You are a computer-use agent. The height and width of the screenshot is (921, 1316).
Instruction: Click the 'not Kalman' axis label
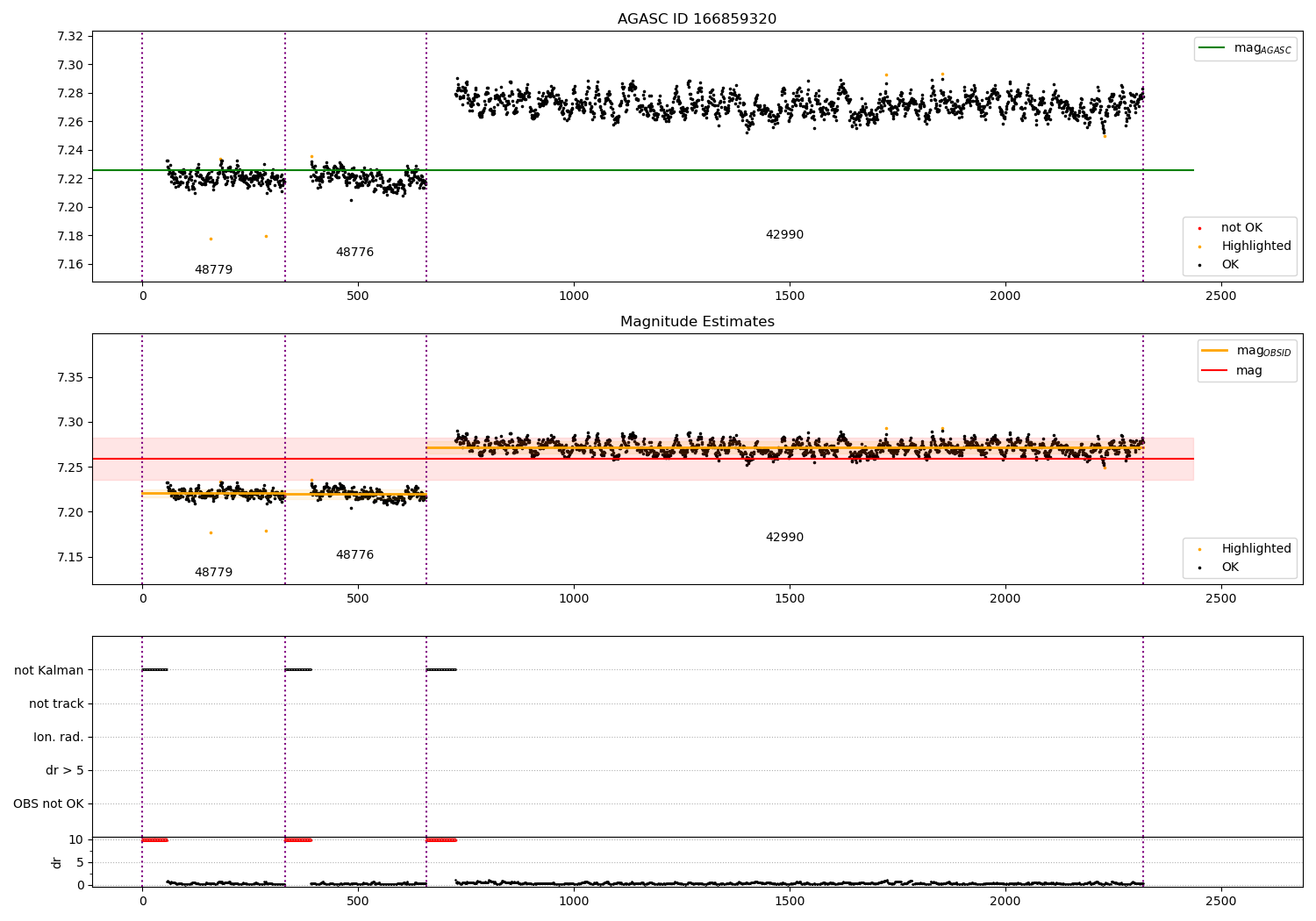pos(49,670)
